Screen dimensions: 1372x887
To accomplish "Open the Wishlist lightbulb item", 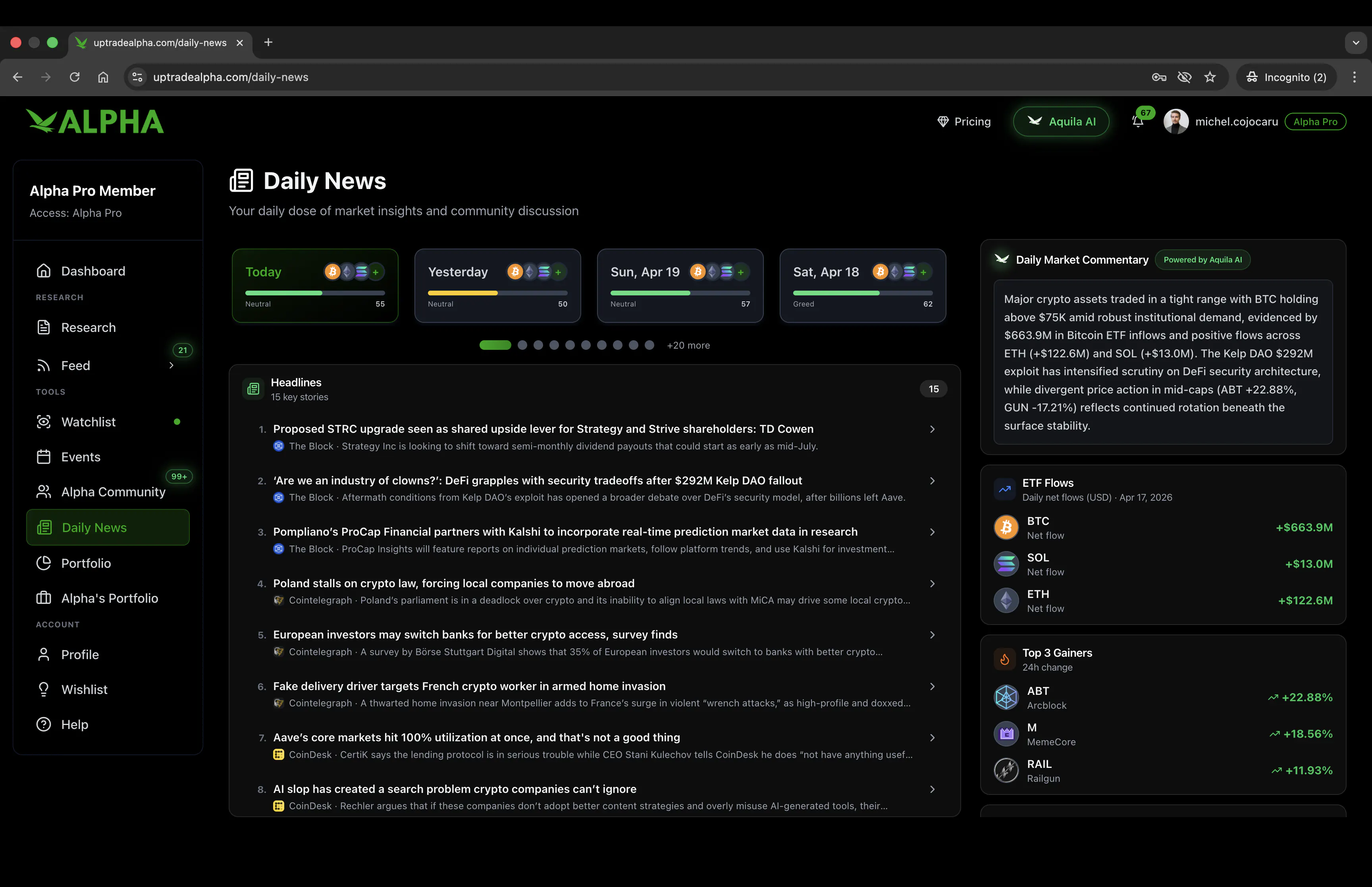I will 108,689.
